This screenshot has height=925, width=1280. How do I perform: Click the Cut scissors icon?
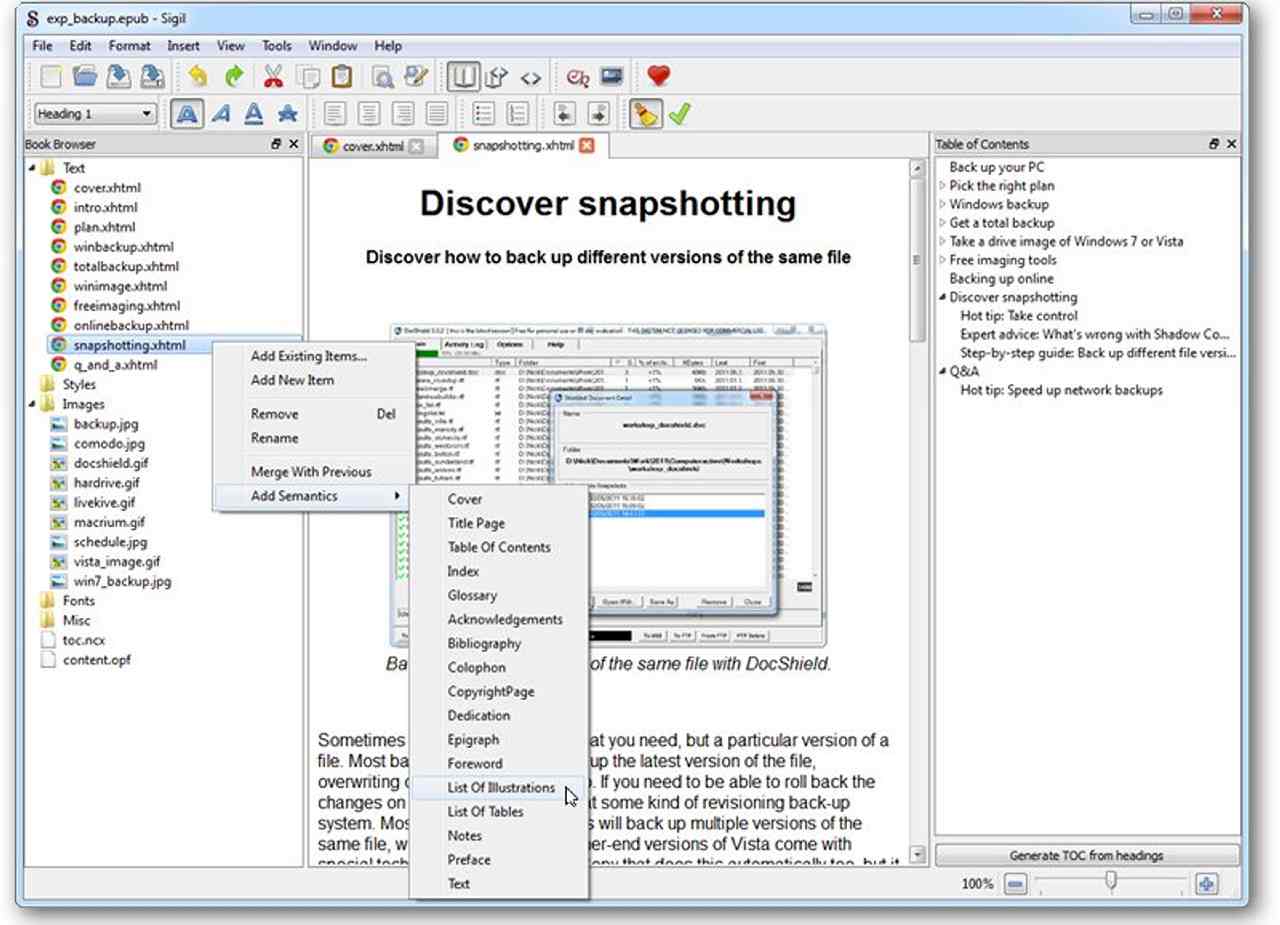pyautogui.click(x=273, y=77)
